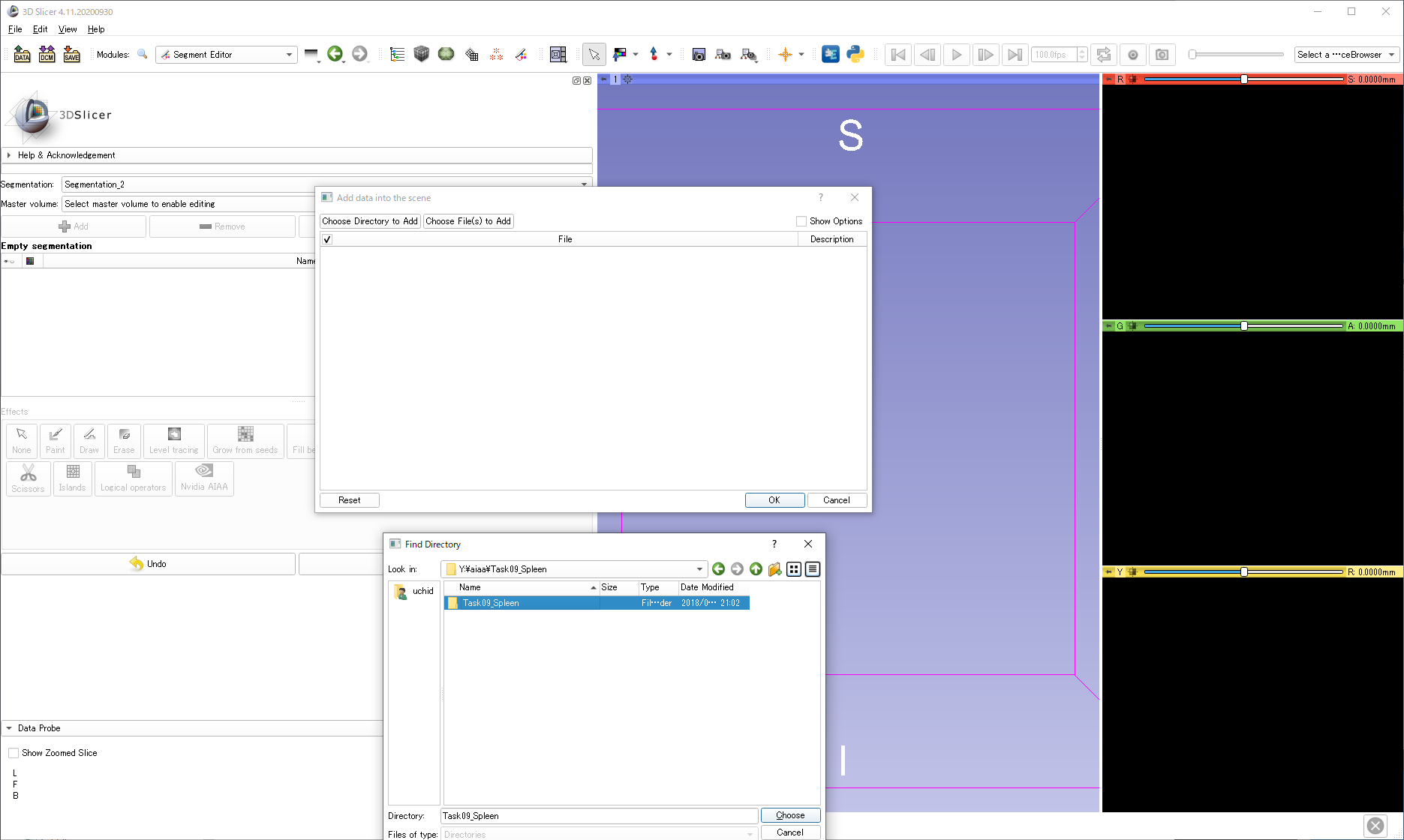Go back in Find Directory dialog
The image size is (1404, 840).
718,569
